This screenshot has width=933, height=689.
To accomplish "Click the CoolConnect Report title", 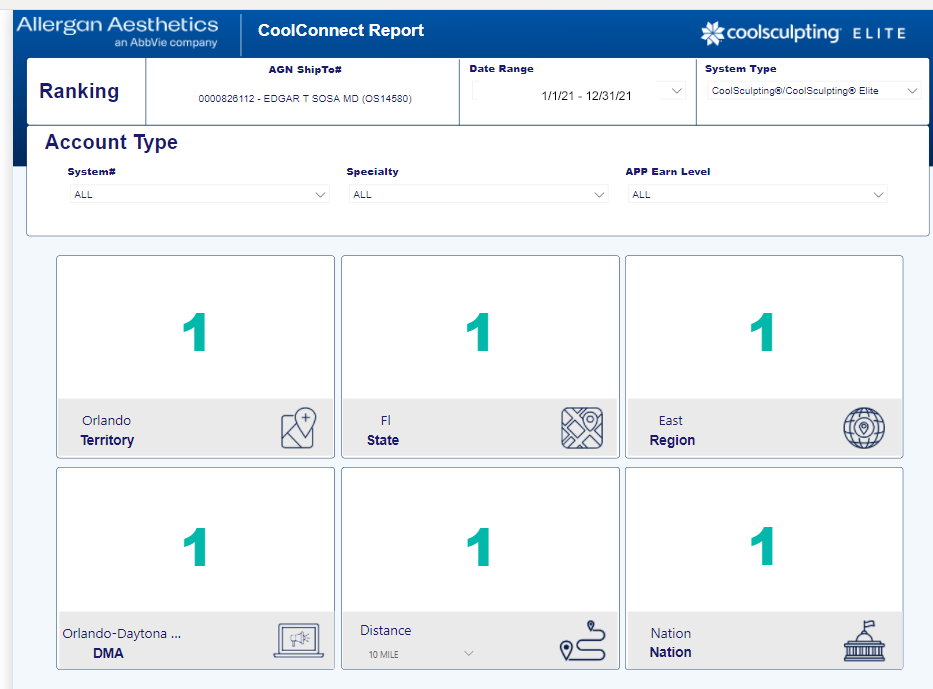I will point(340,30).
